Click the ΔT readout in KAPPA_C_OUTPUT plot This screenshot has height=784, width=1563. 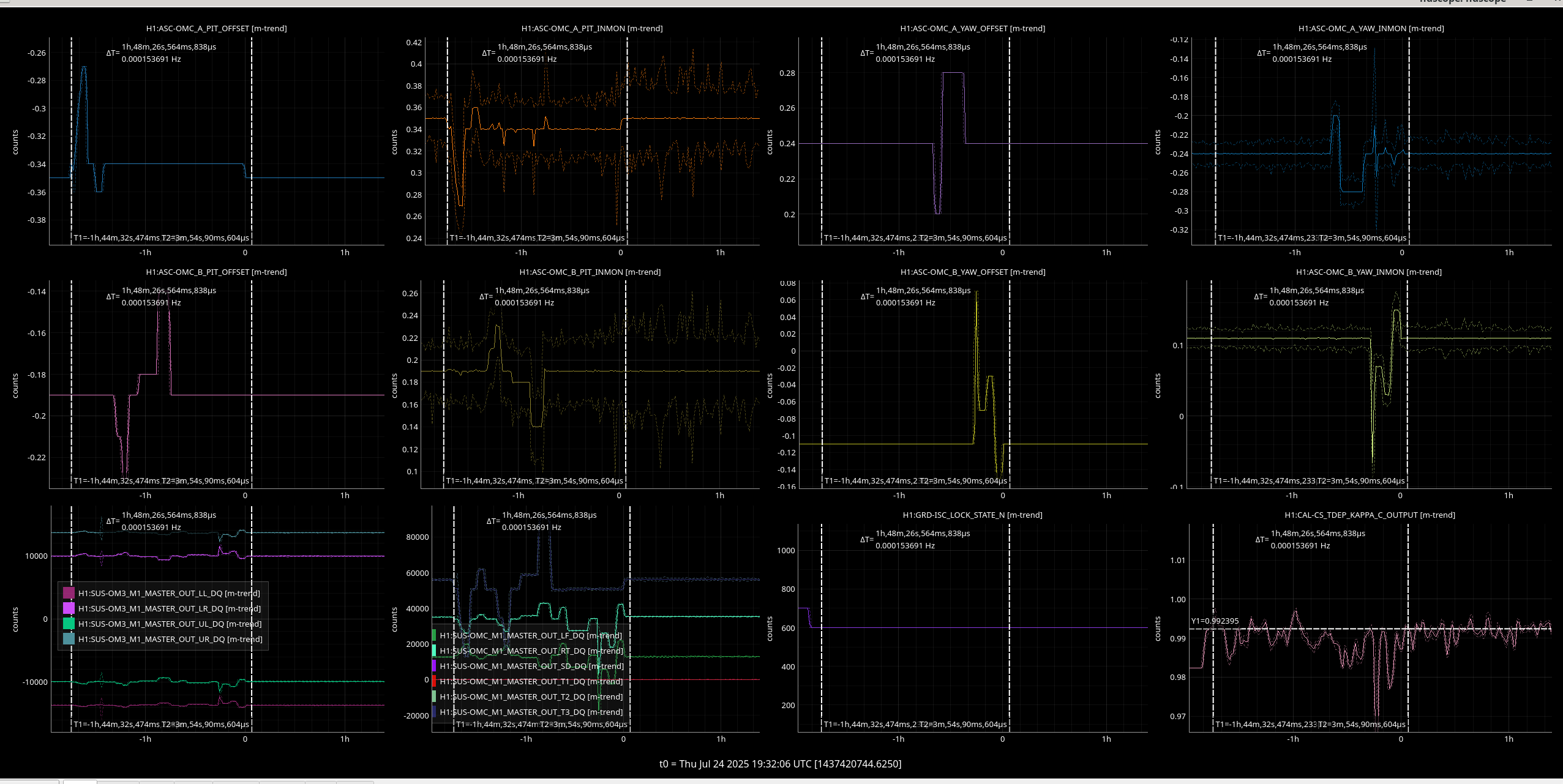pos(1310,539)
